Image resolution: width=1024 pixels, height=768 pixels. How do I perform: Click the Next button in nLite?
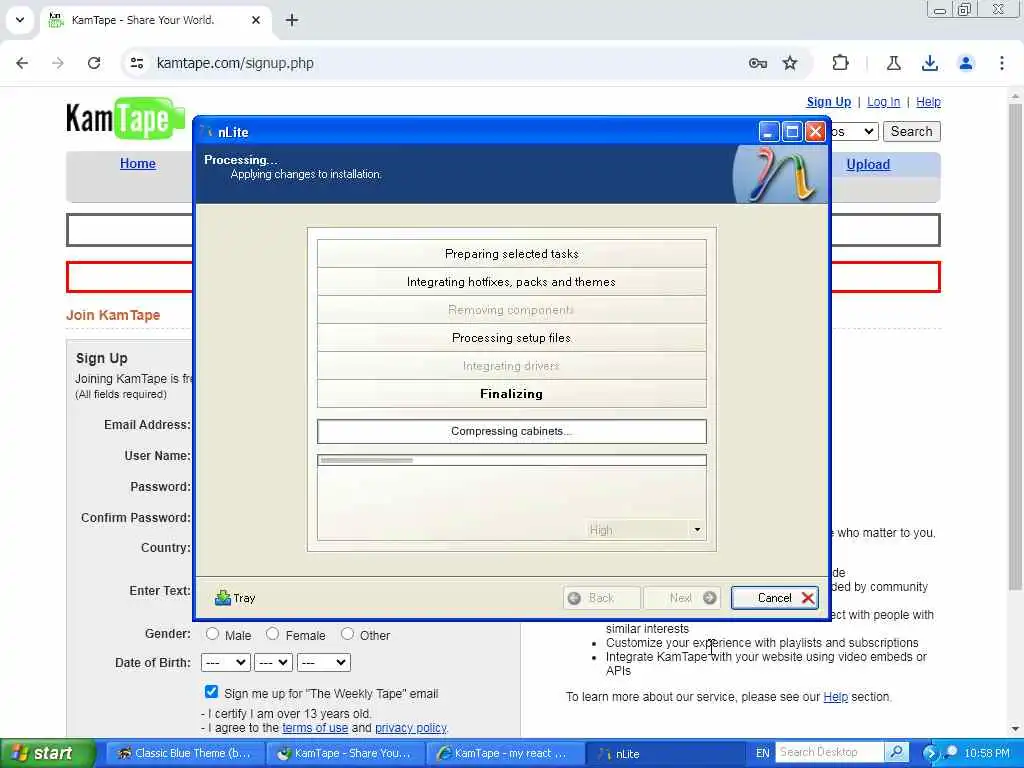(682, 598)
